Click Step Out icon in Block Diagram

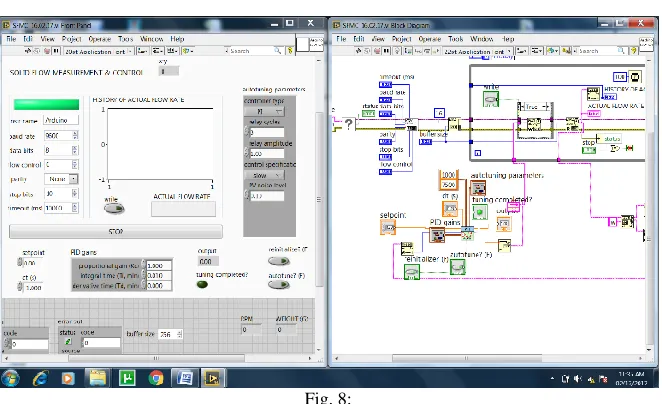(436, 51)
